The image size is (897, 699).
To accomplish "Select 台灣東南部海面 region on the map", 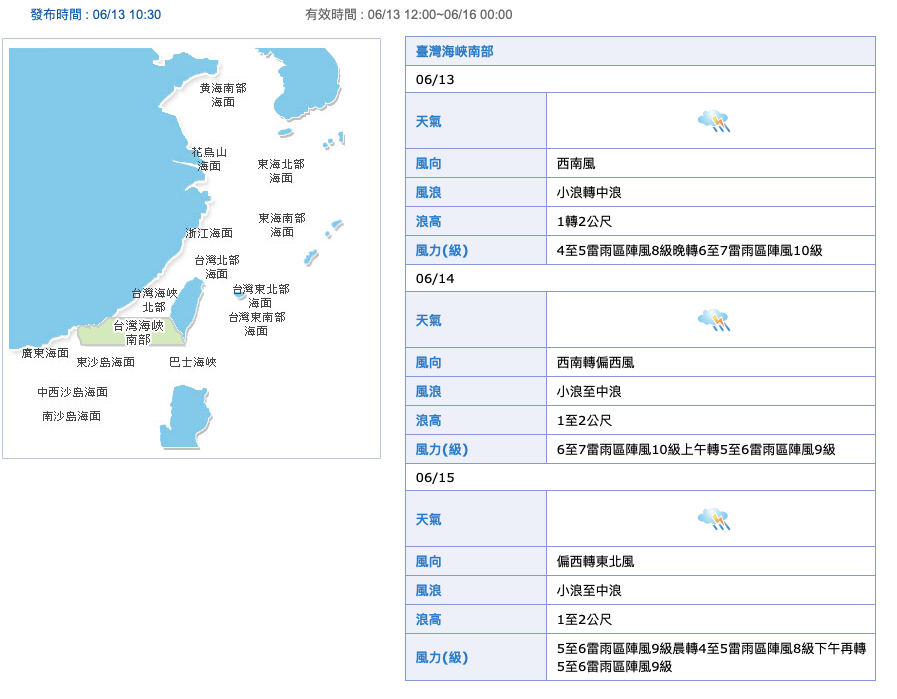I will tap(256, 324).
